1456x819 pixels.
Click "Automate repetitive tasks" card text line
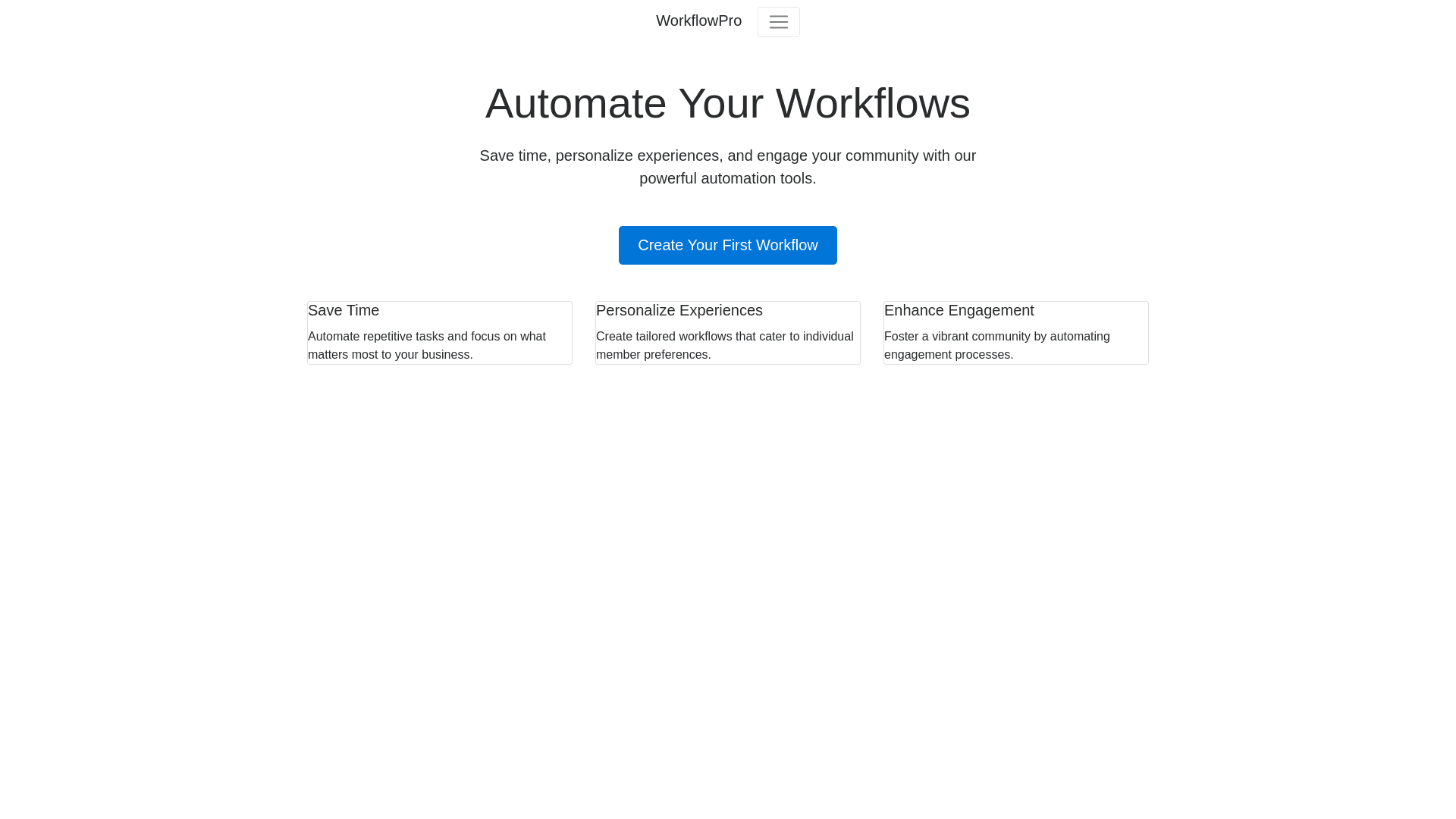point(426,337)
